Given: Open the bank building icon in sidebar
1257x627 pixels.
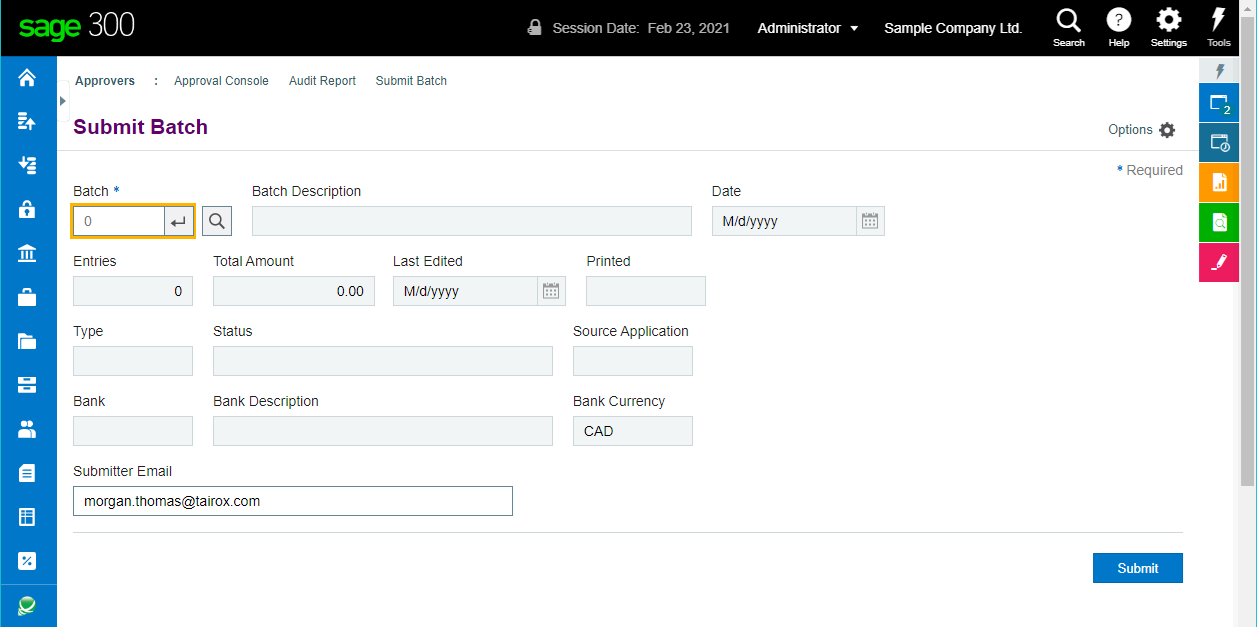Looking at the screenshot, I should click(x=27, y=253).
